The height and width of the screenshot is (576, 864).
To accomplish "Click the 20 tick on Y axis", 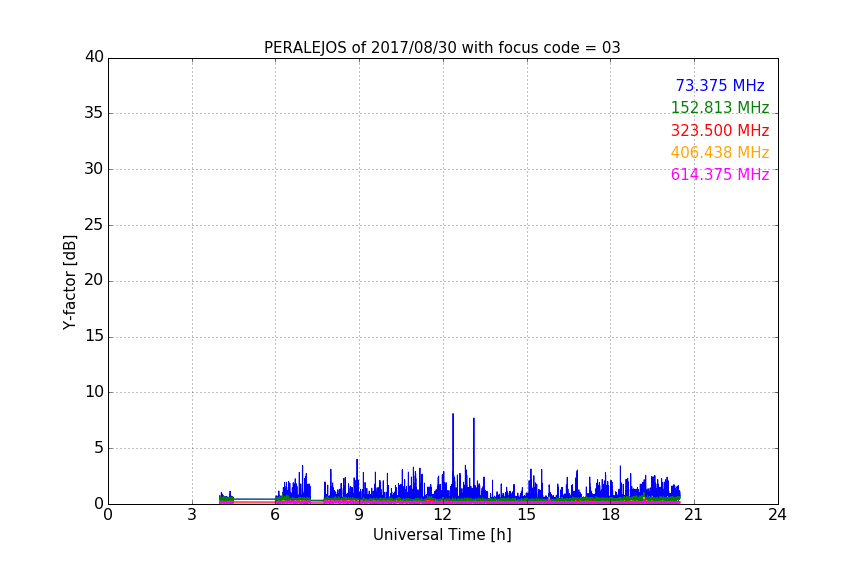I will click(x=94, y=281).
